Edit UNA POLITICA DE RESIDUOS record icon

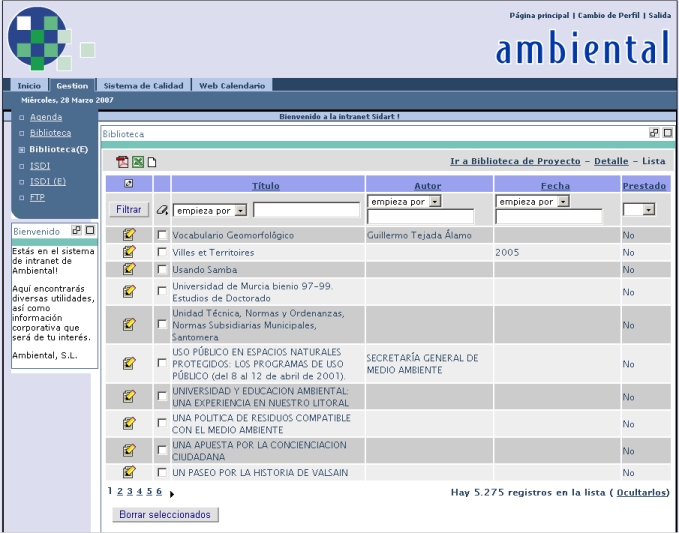point(129,423)
